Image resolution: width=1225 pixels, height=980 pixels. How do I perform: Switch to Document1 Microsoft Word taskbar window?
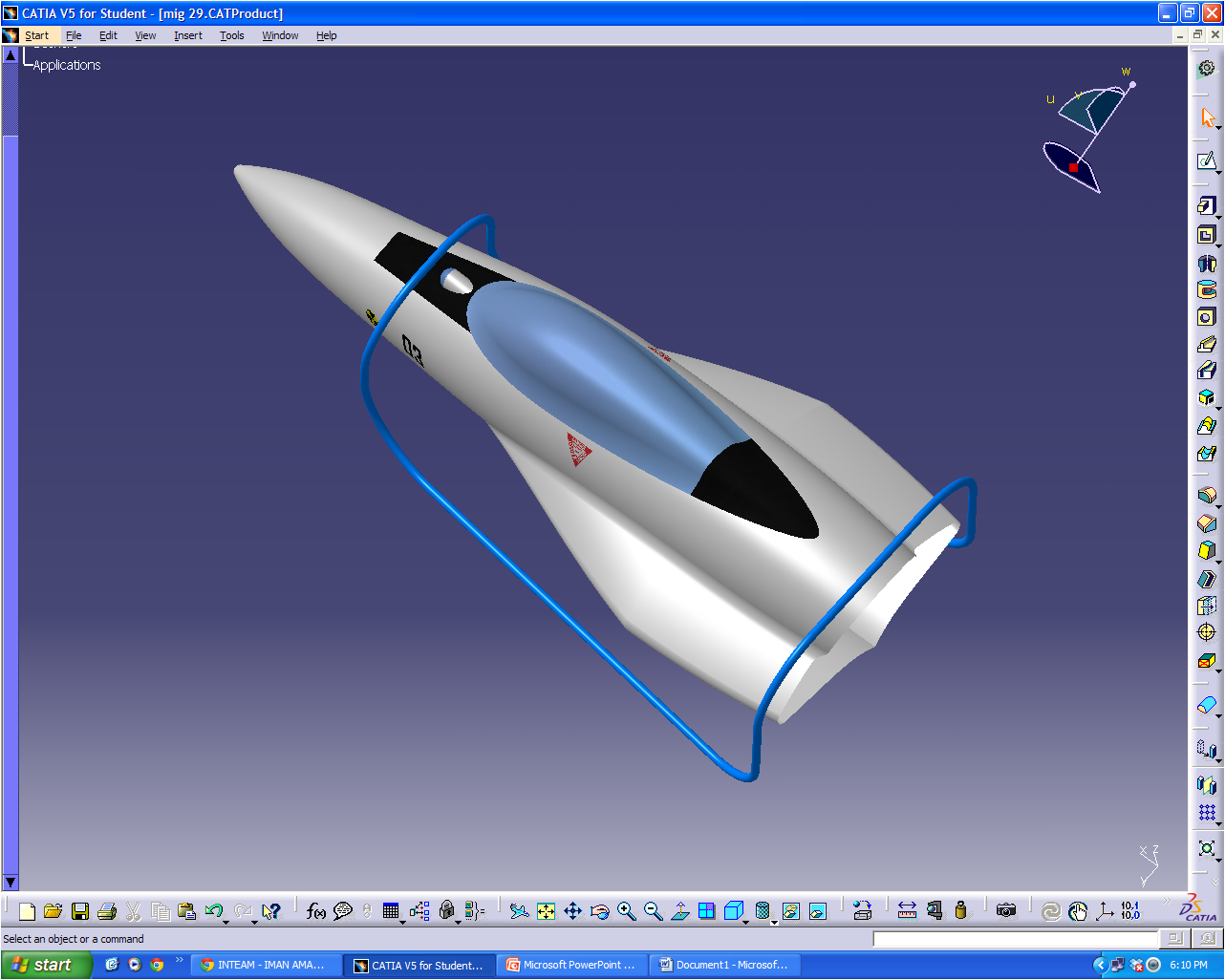pos(725,965)
